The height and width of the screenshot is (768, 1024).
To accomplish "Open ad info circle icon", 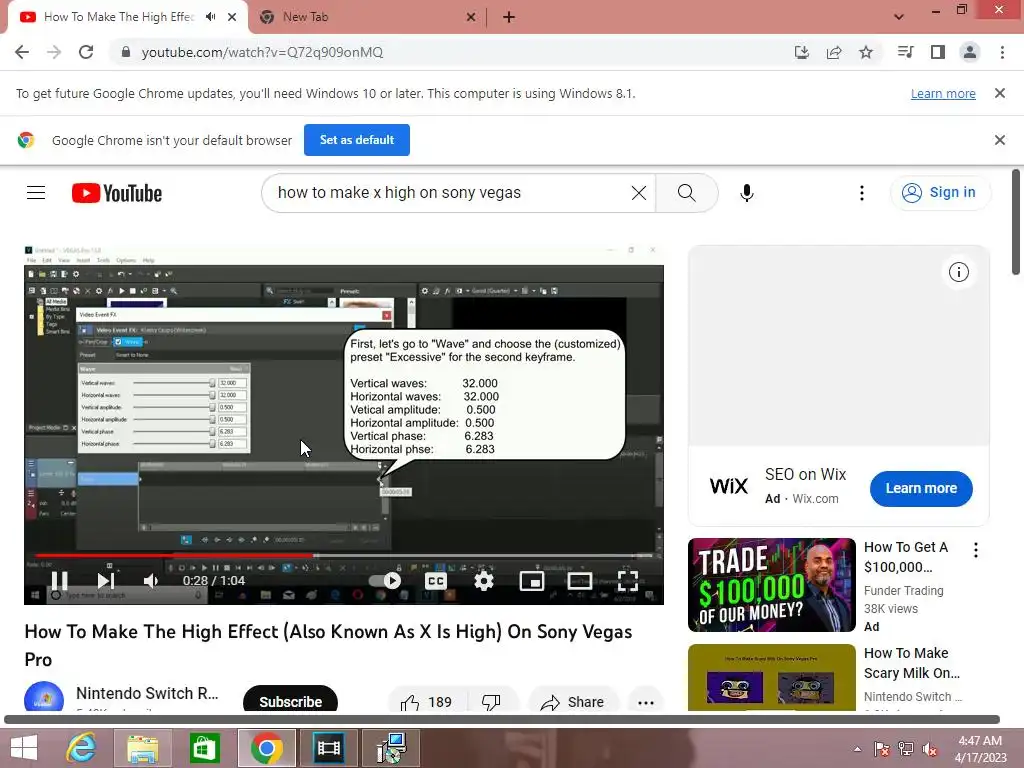I will tap(959, 272).
